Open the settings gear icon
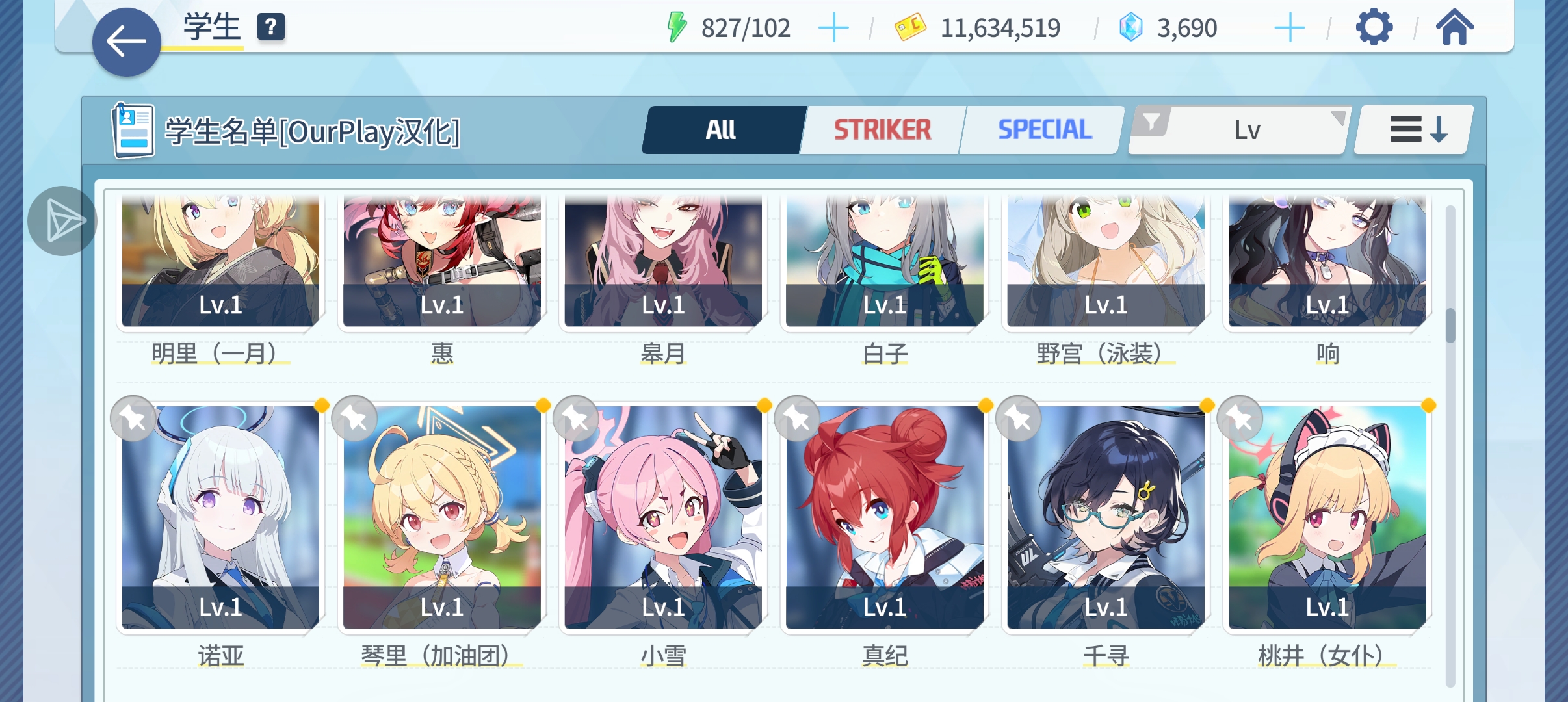This screenshot has height=702, width=1568. click(1374, 28)
